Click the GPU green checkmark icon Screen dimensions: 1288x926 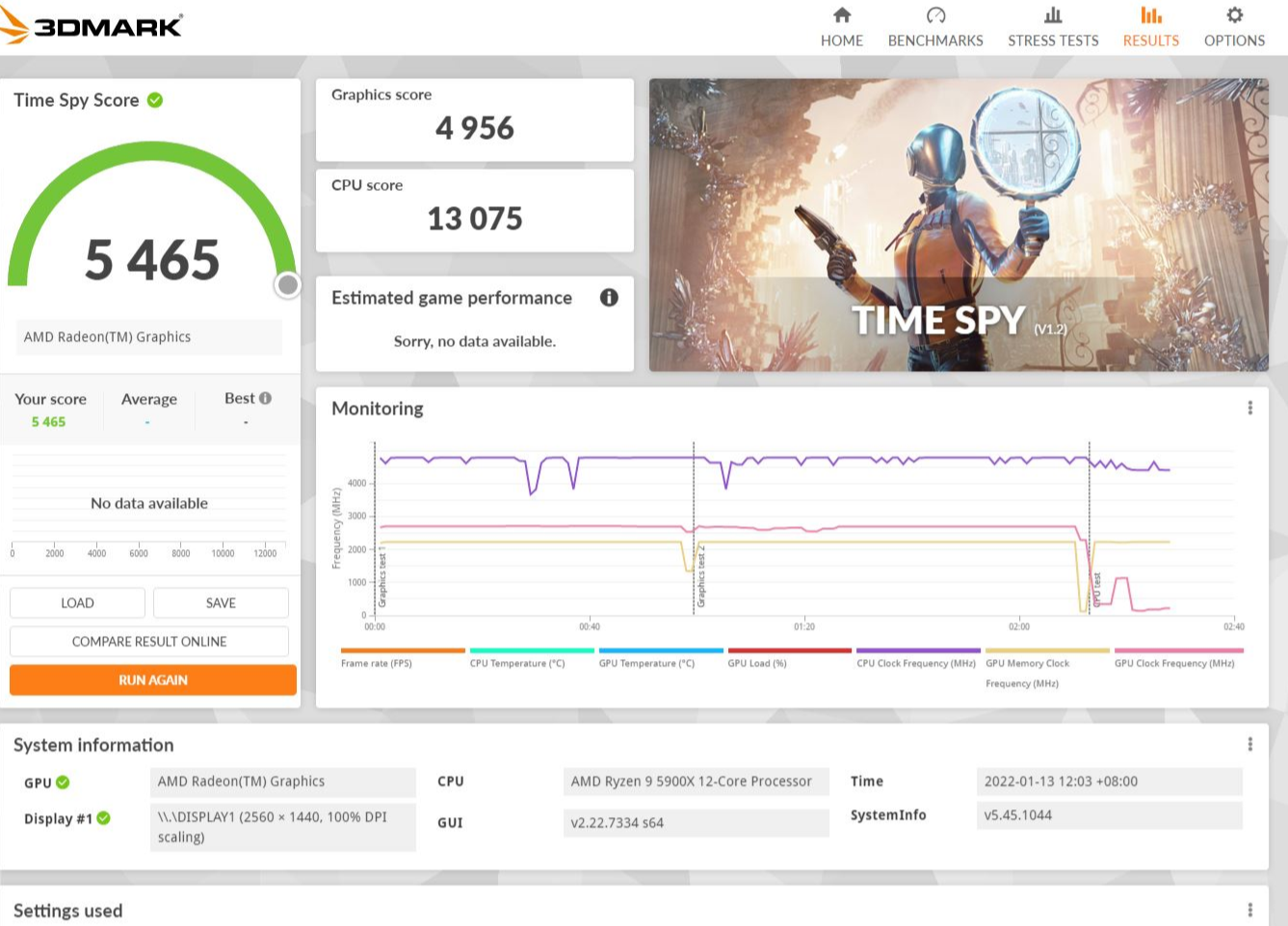pos(63,782)
